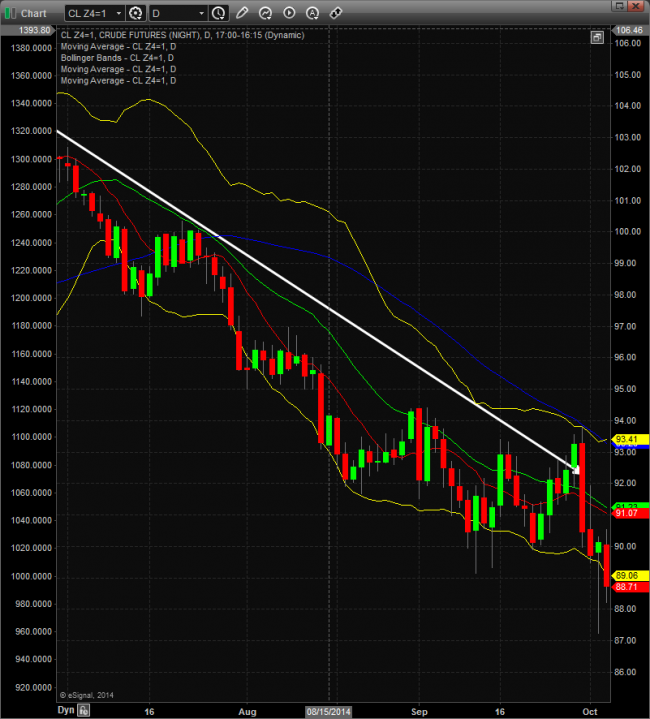Click the 106.46 top price label
650x719 pixels.
(x=629, y=30)
